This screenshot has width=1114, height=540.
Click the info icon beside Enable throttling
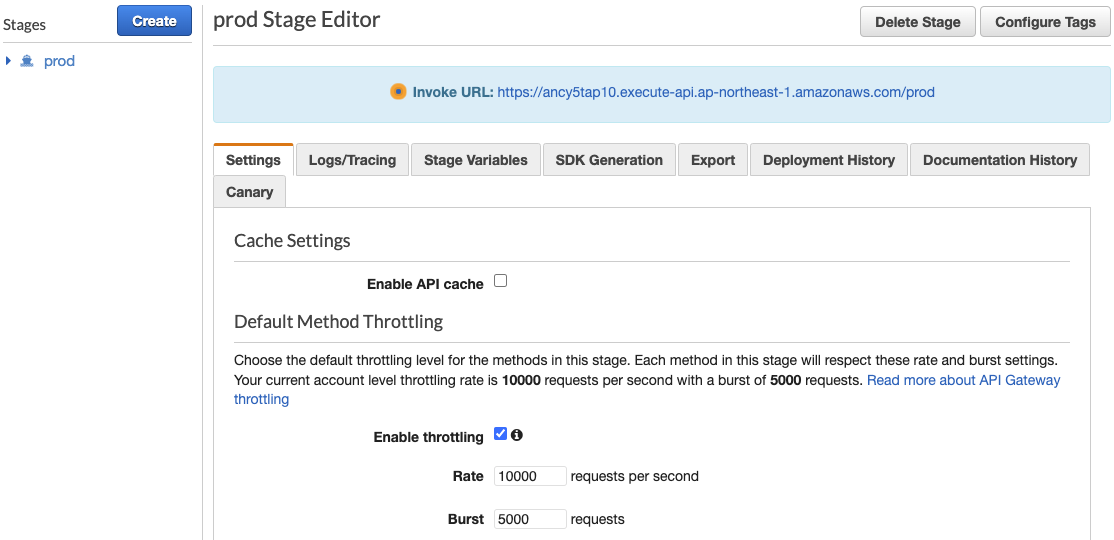point(517,435)
